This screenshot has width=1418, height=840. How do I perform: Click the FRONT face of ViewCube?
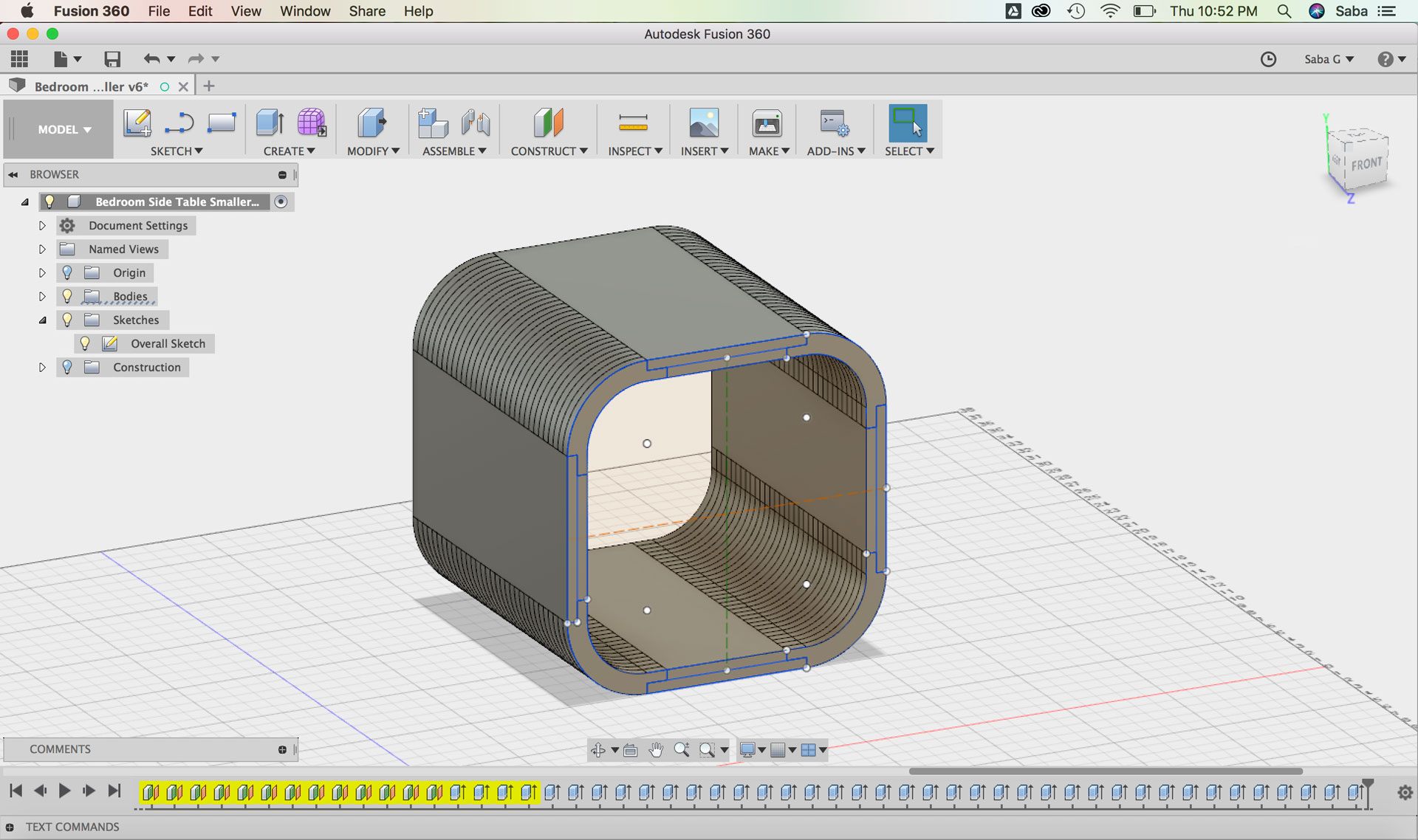pos(1366,164)
